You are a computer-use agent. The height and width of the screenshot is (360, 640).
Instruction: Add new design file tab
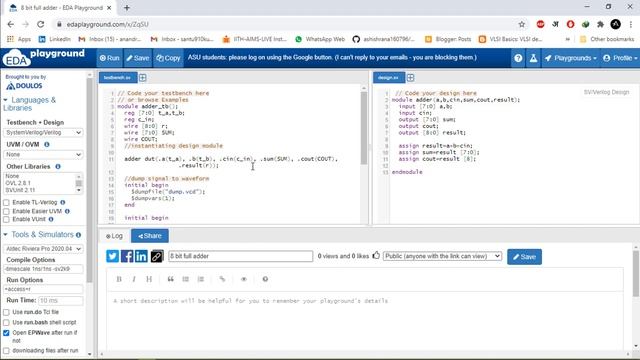pyautogui.click(x=410, y=78)
